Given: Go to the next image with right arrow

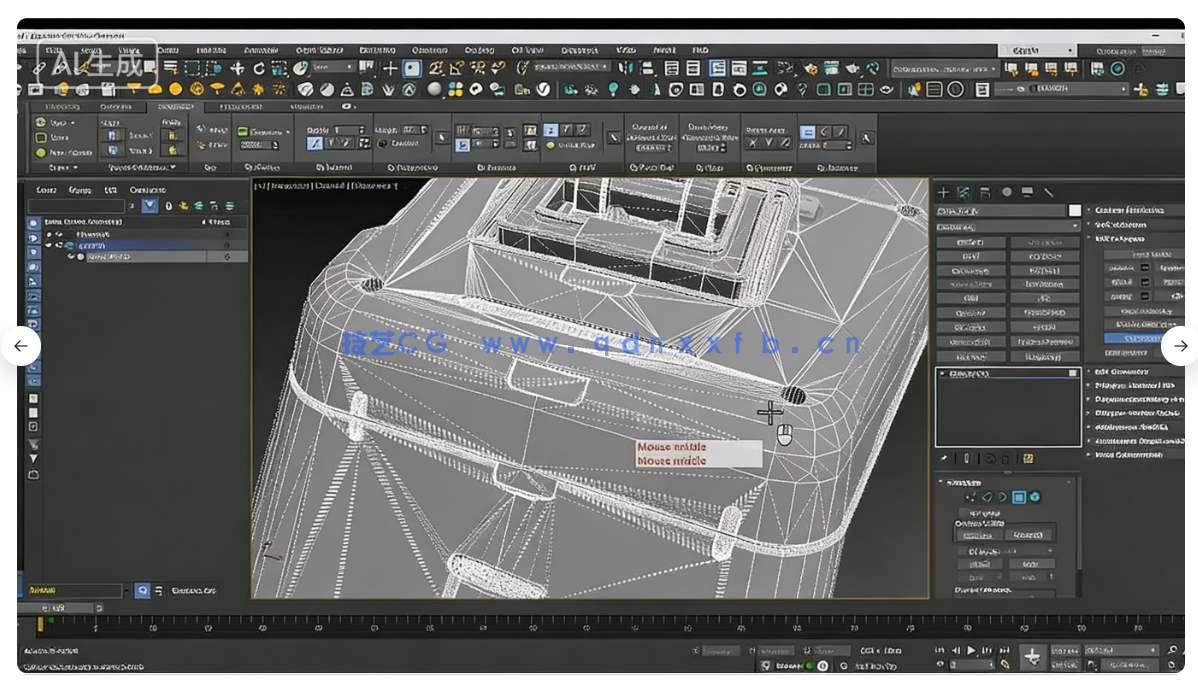Looking at the screenshot, I should pyautogui.click(x=1180, y=346).
